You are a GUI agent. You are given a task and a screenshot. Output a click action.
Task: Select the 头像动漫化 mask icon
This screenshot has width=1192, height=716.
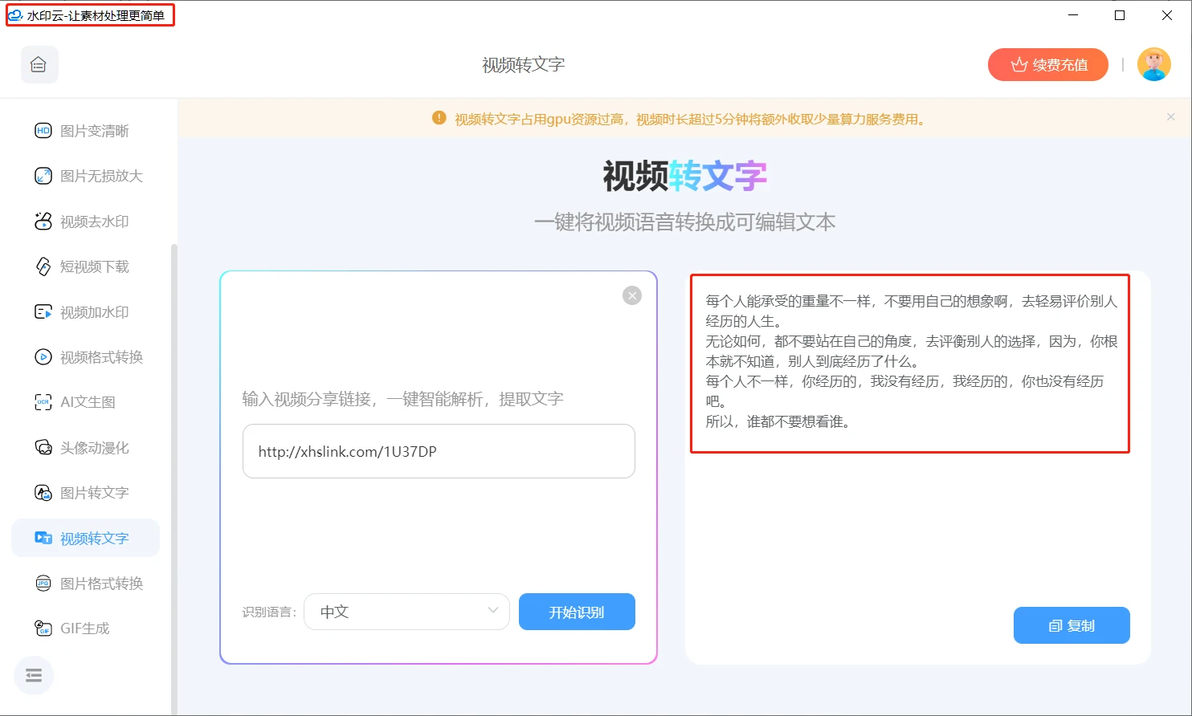pyautogui.click(x=43, y=447)
